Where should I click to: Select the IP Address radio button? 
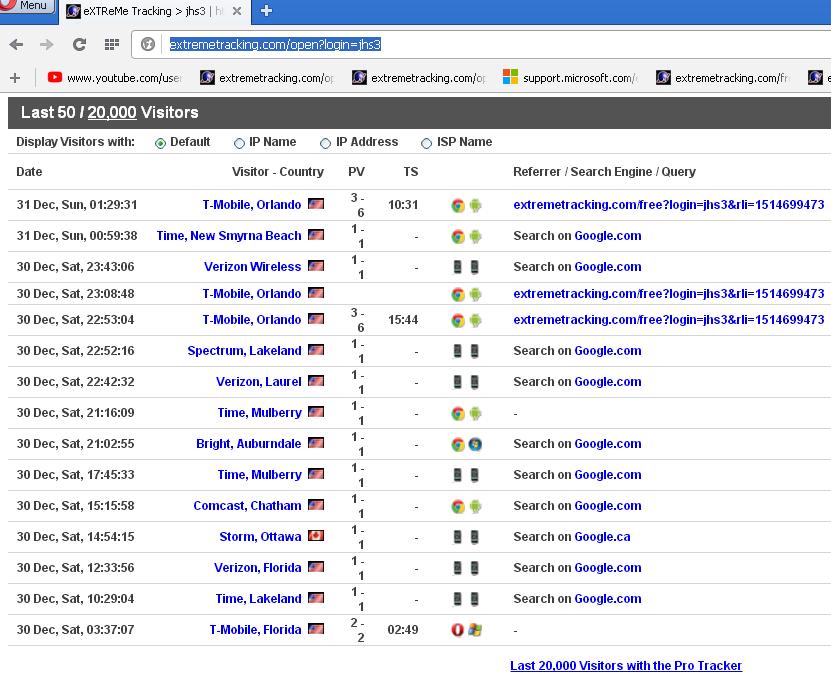point(325,143)
